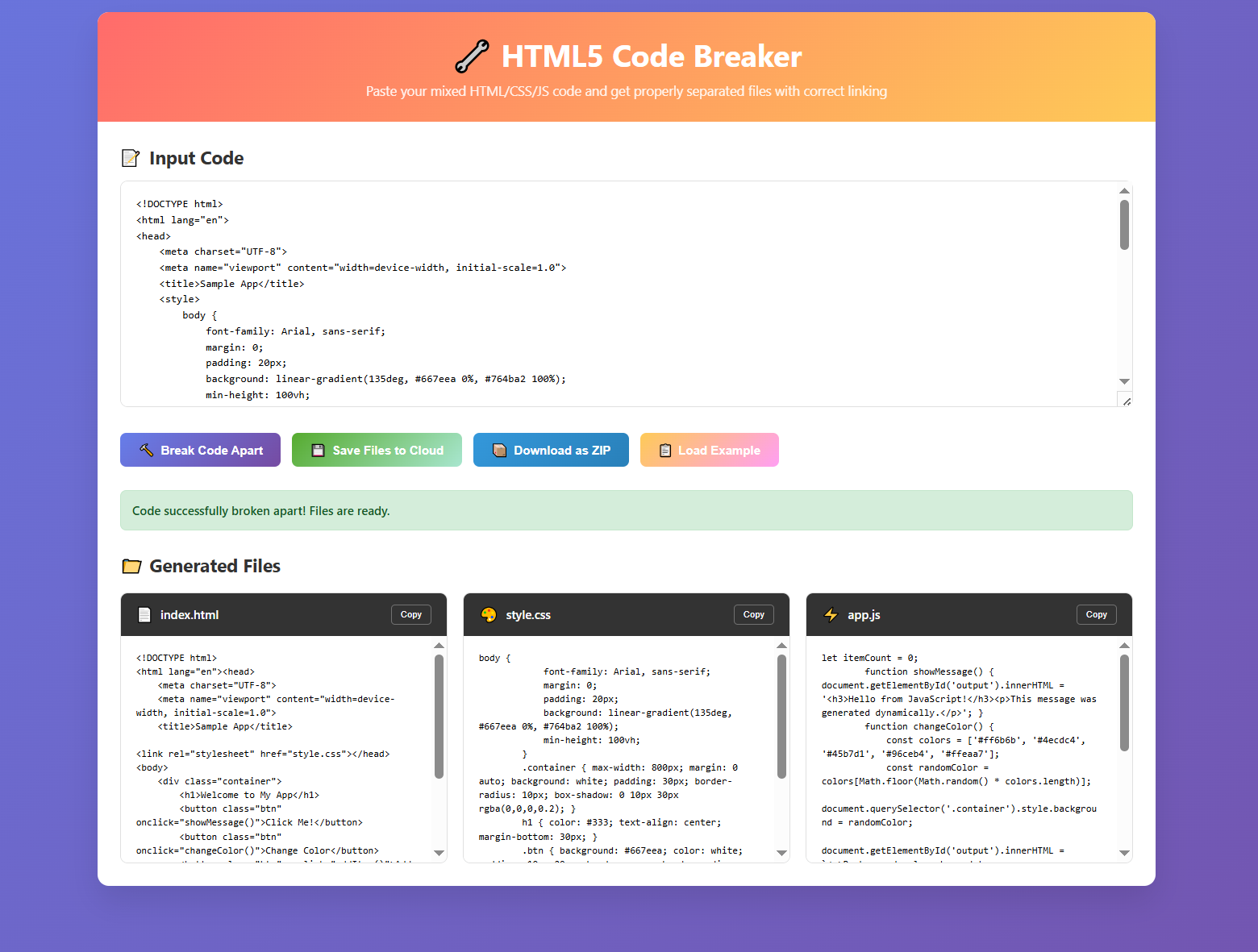Copy the style.css file contents
The width and height of the screenshot is (1258, 952).
pos(753,614)
